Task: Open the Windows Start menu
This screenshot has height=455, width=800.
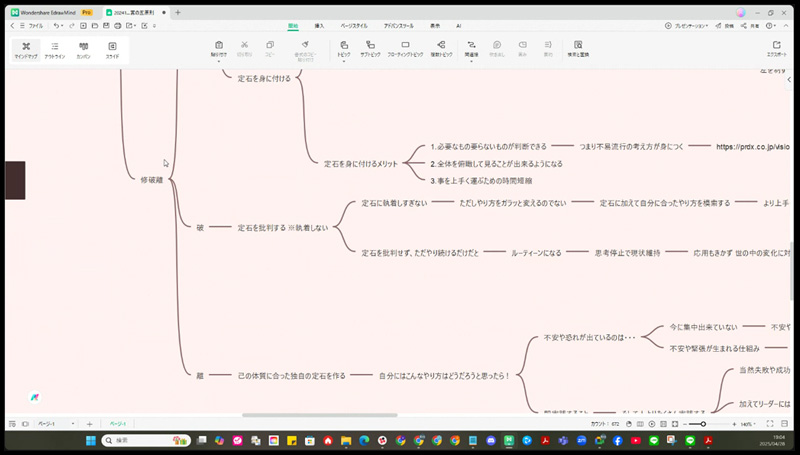Action: pyautogui.click(x=89, y=440)
